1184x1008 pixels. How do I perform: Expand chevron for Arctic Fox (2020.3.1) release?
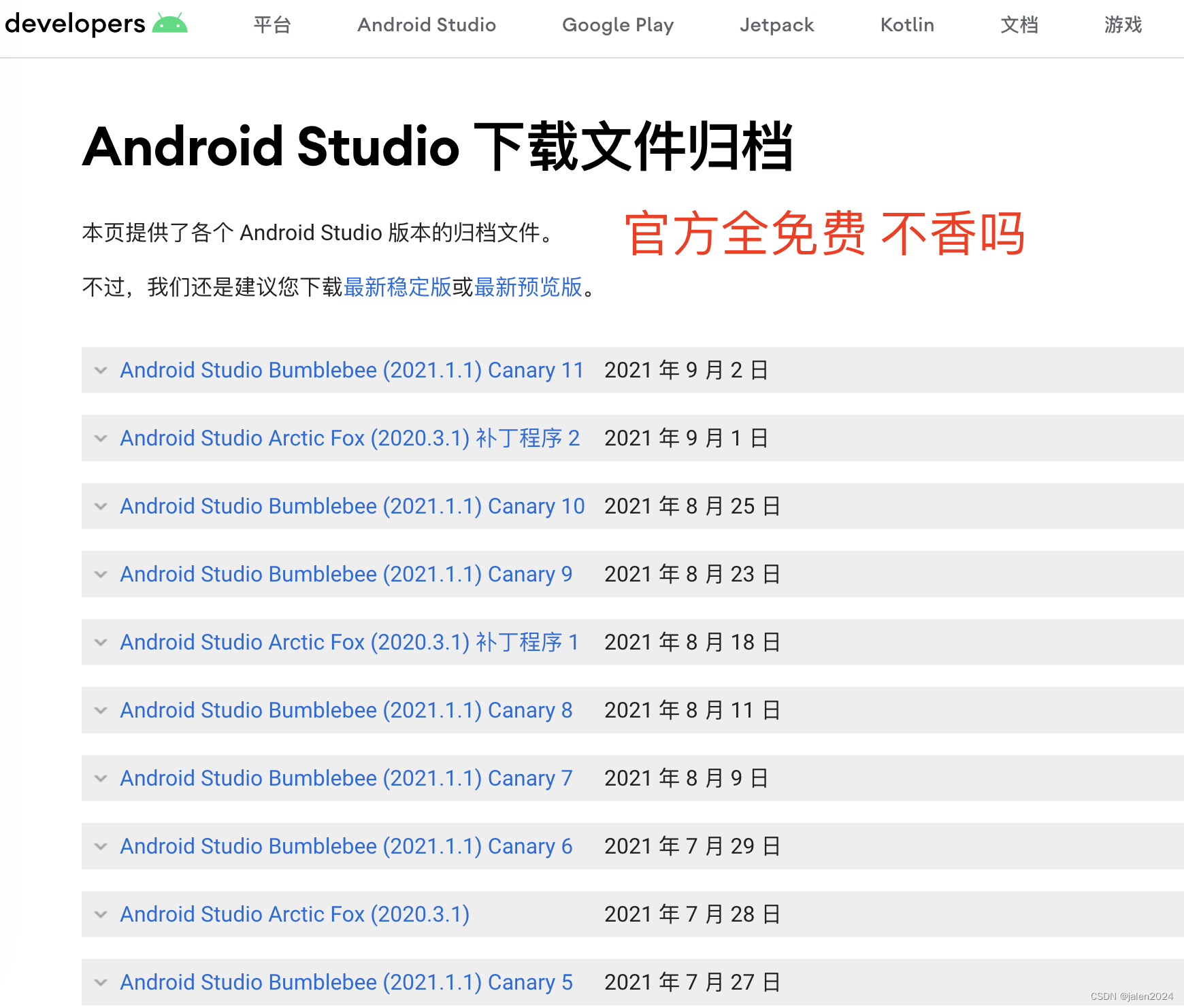[x=101, y=914]
